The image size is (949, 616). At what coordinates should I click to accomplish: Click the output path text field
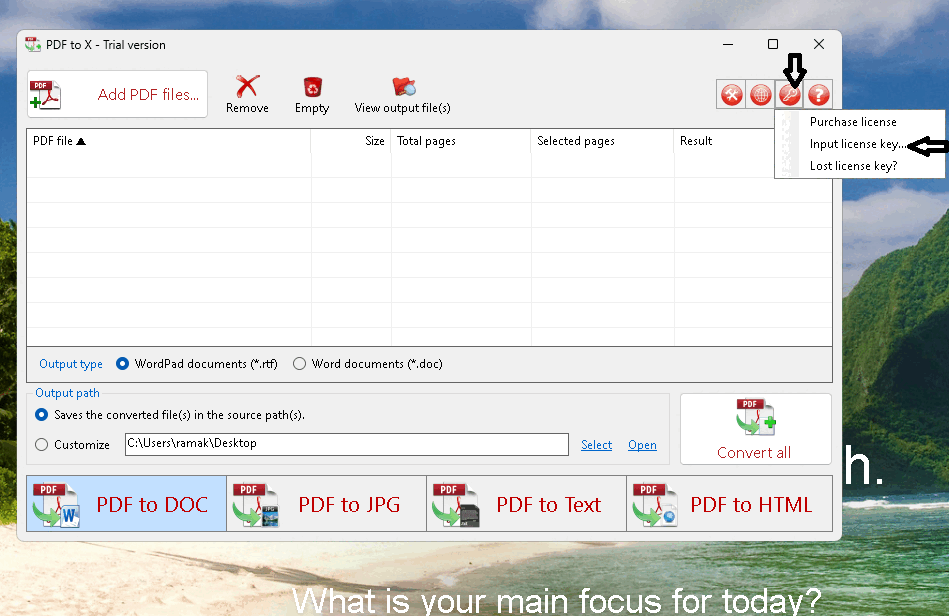tap(345, 444)
